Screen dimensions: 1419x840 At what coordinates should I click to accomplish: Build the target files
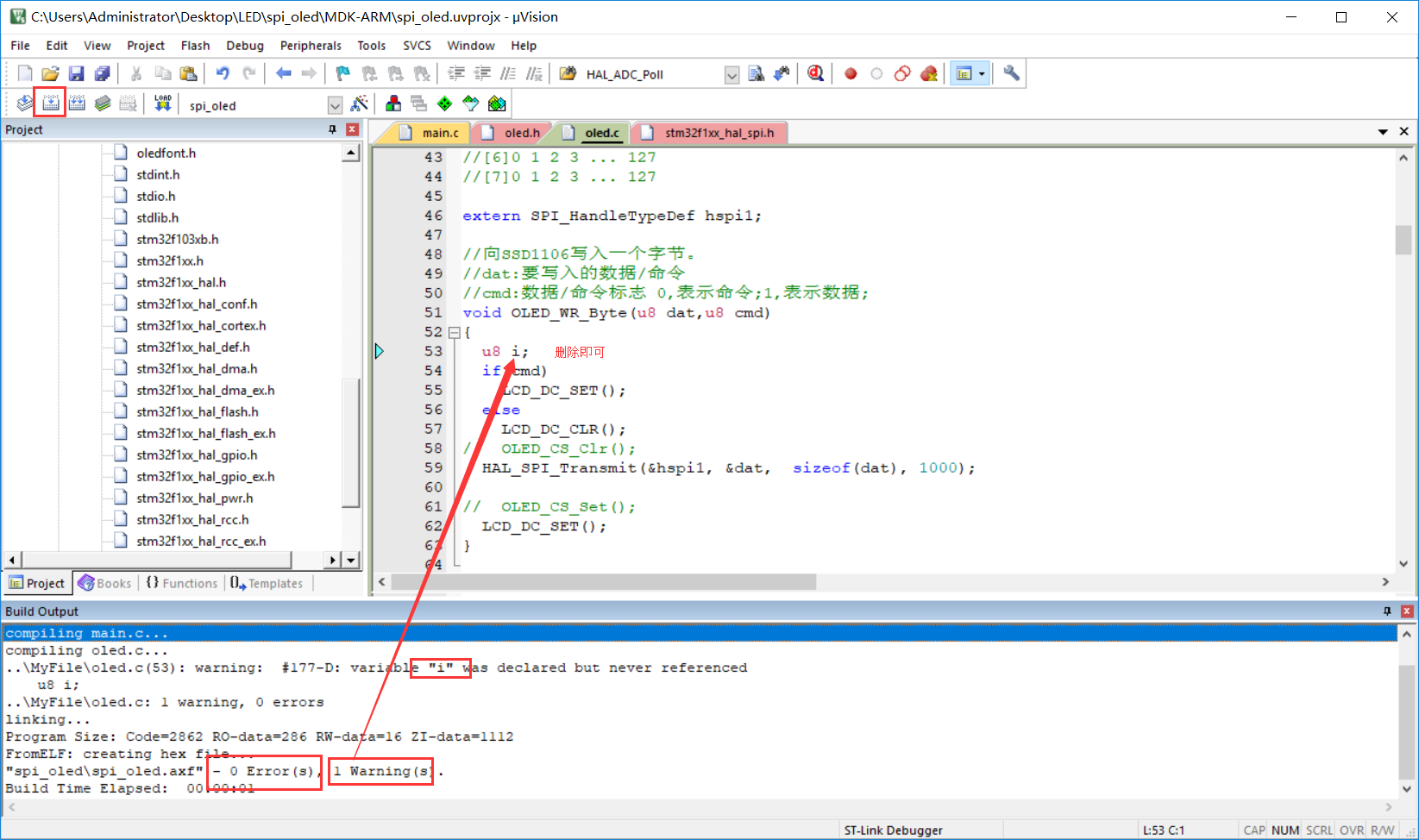click(51, 104)
